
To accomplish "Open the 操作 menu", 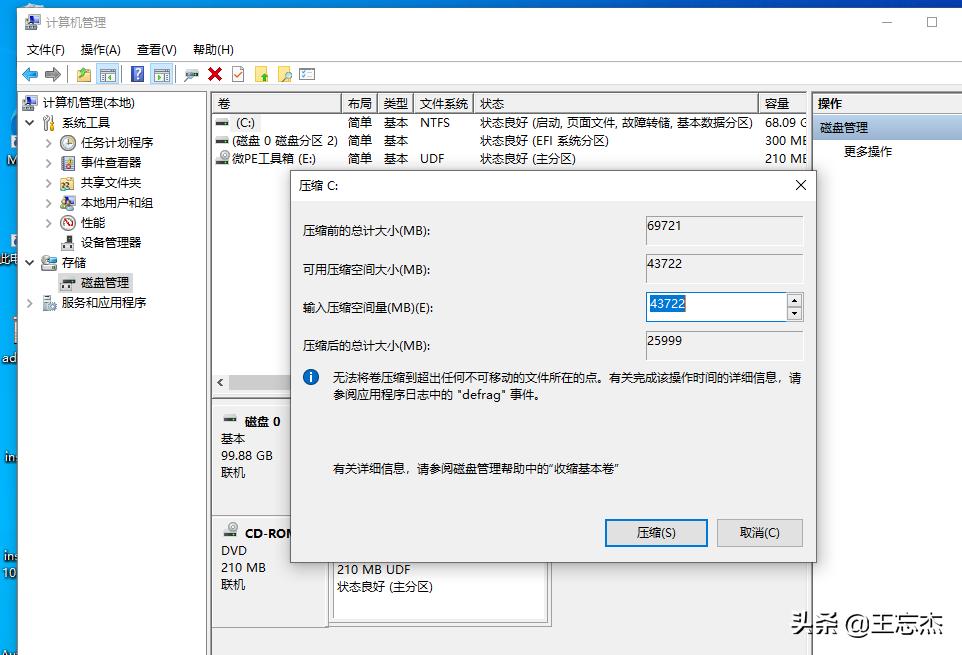I will tap(100, 48).
